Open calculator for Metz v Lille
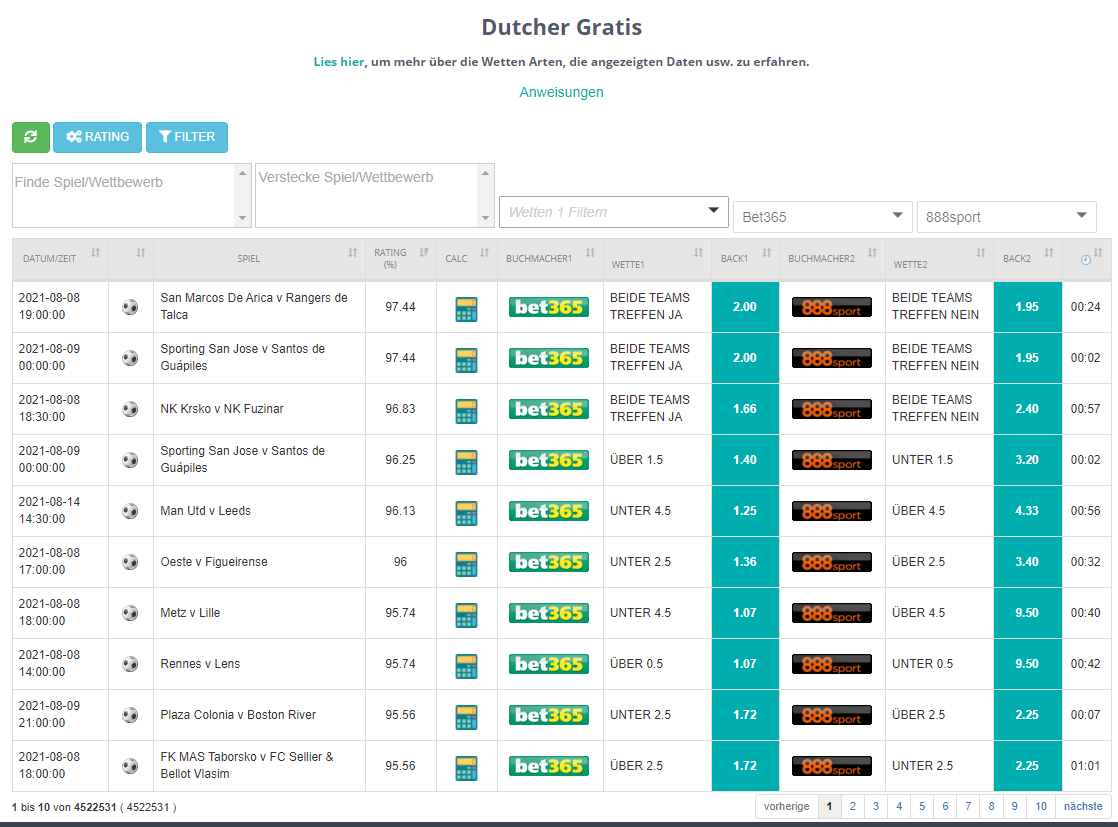The width and height of the screenshot is (1118, 827). (466, 615)
